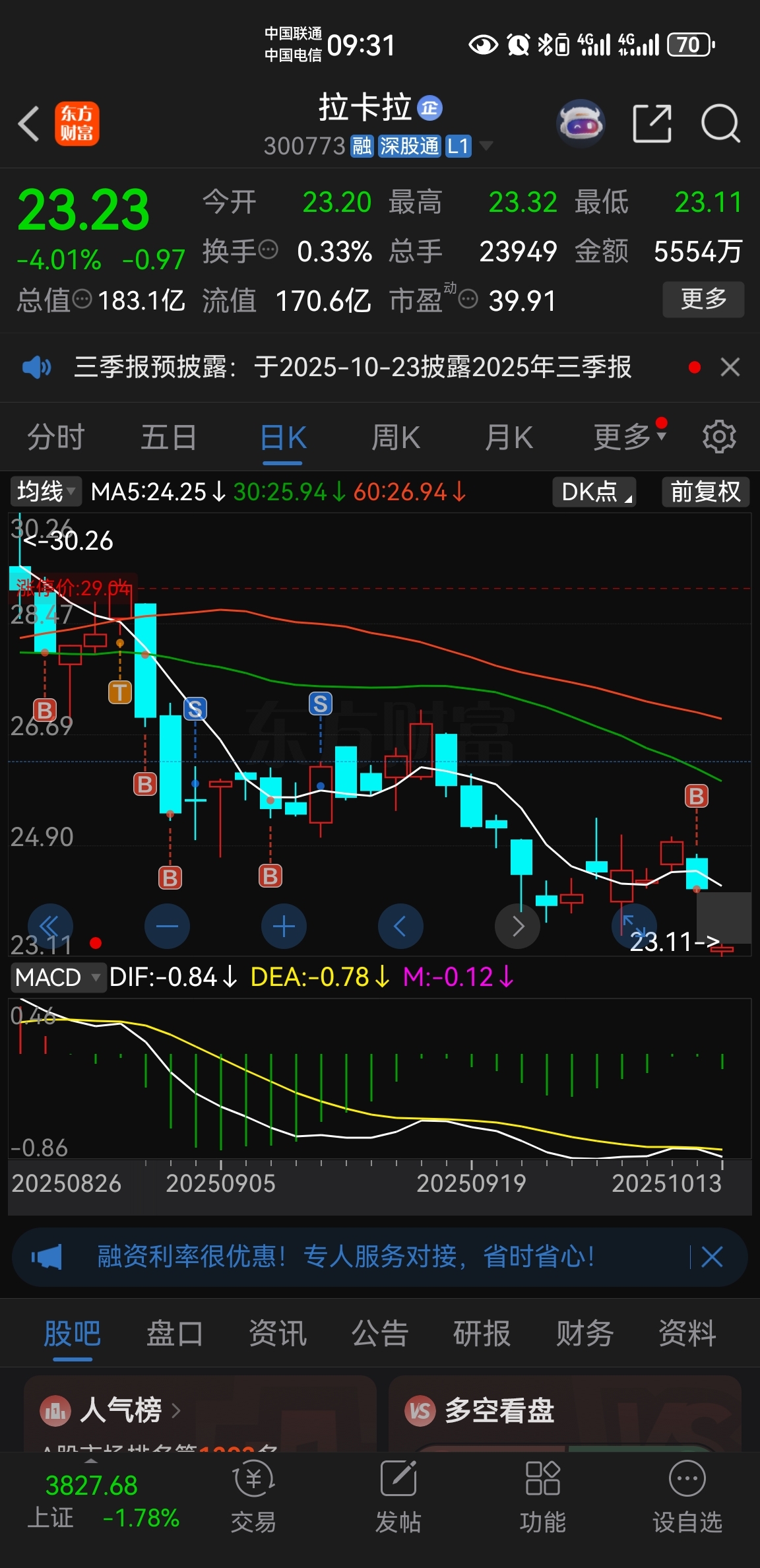Tap 上证 index 3827.68 ticker
This screenshot has height=1568, width=760.
click(102, 1501)
